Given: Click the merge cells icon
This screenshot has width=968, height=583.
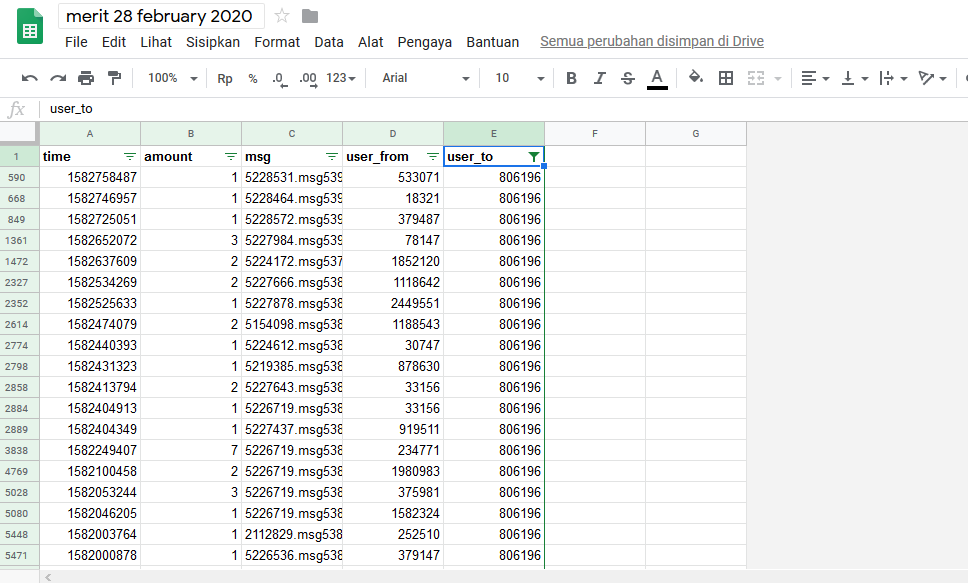Looking at the screenshot, I should [x=756, y=78].
